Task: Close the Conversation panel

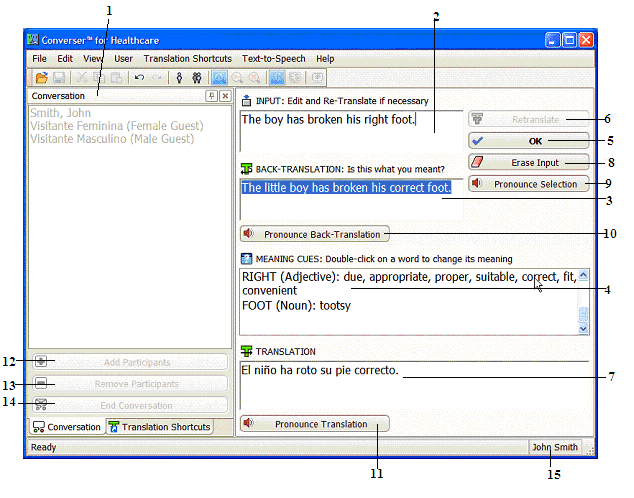Action: click(x=225, y=96)
